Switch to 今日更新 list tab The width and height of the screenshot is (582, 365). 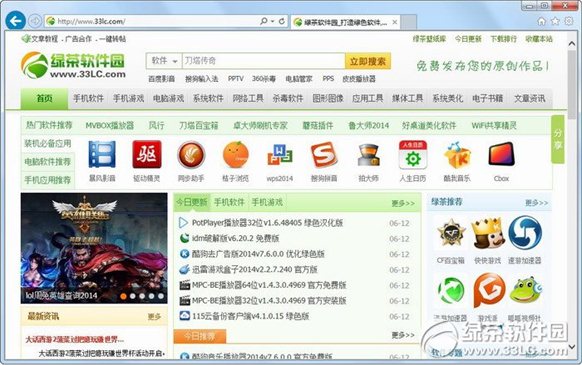[x=192, y=202]
